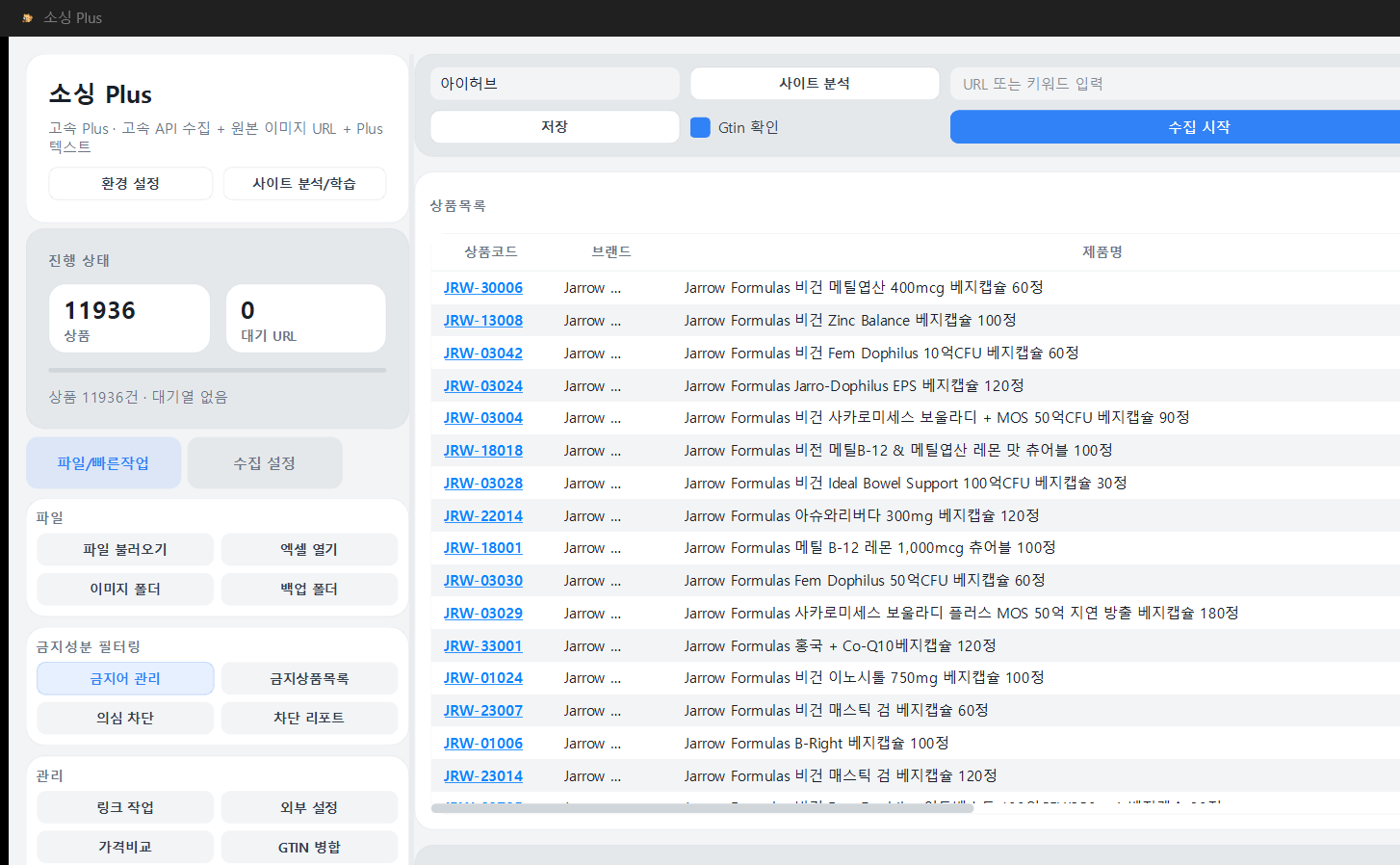Click the 브랜드 column header
Viewport: 1400px width, 865px height.
(x=611, y=251)
